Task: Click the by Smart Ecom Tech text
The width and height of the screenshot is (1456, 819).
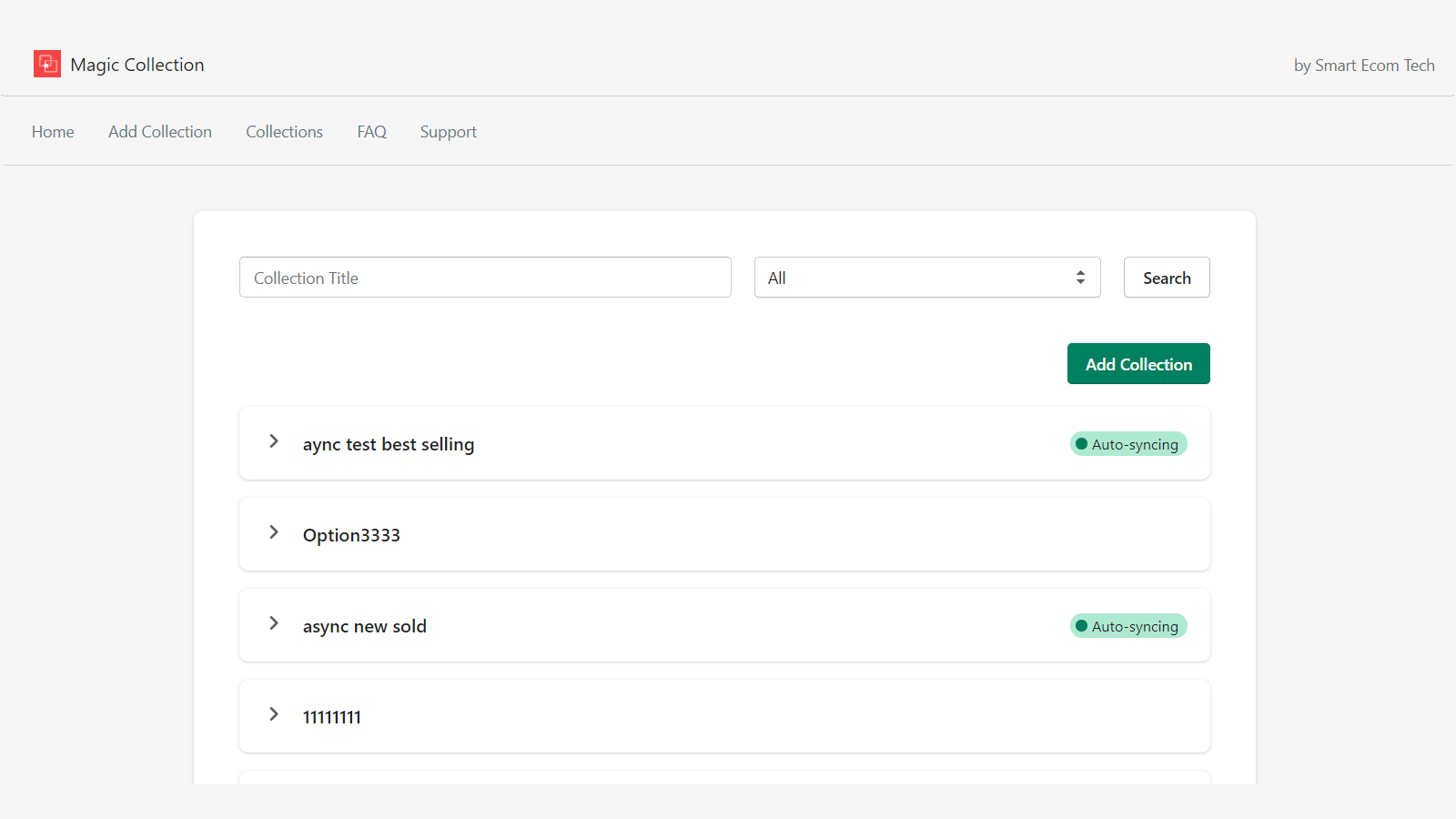Action: tap(1363, 66)
